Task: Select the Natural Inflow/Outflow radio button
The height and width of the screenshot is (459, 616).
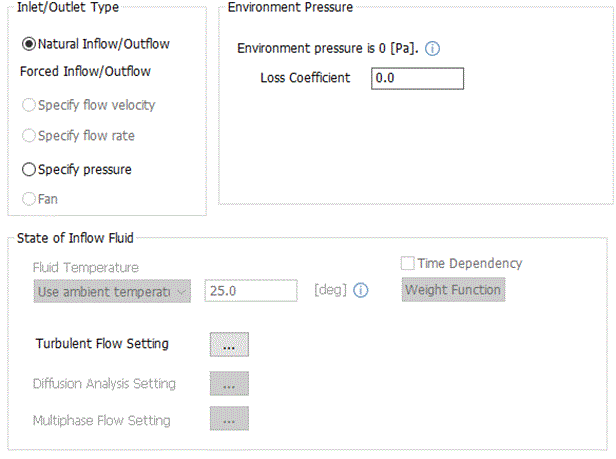Action: [x=28, y=44]
